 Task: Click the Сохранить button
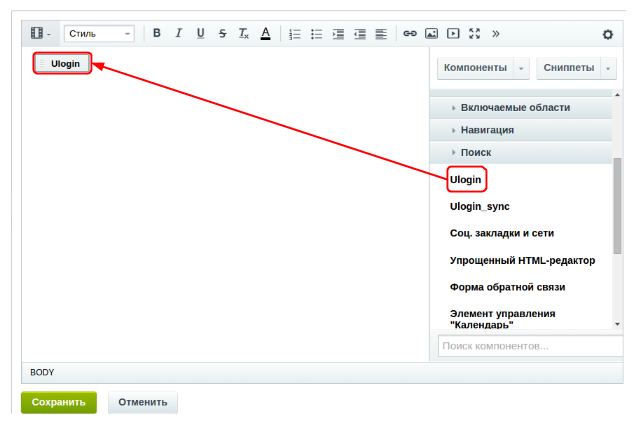[59, 402]
